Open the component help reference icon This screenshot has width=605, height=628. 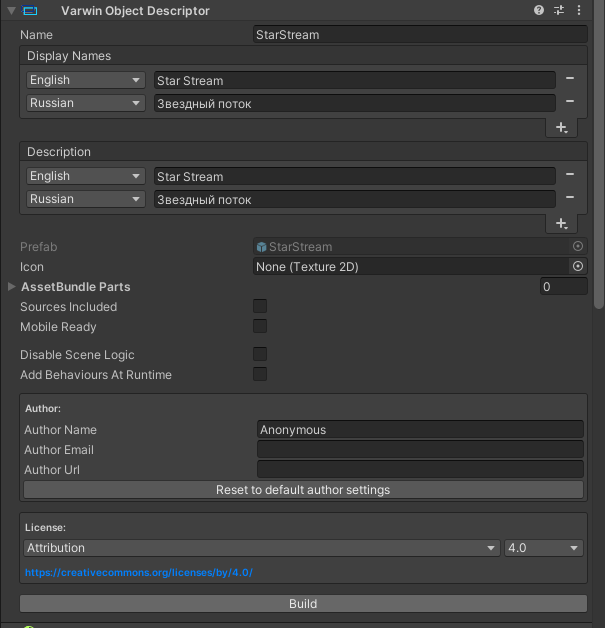(x=540, y=10)
